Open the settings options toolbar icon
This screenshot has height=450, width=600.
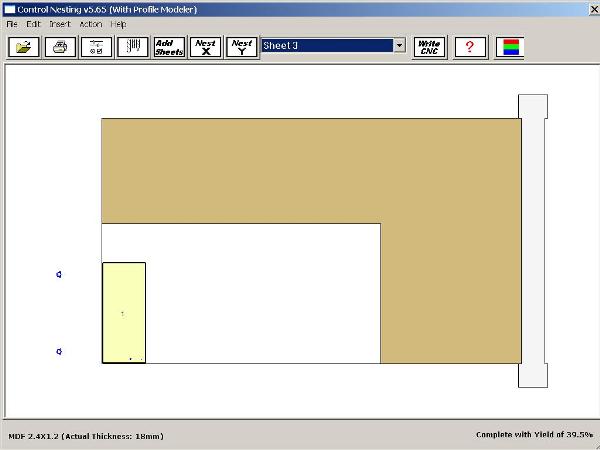(97, 47)
